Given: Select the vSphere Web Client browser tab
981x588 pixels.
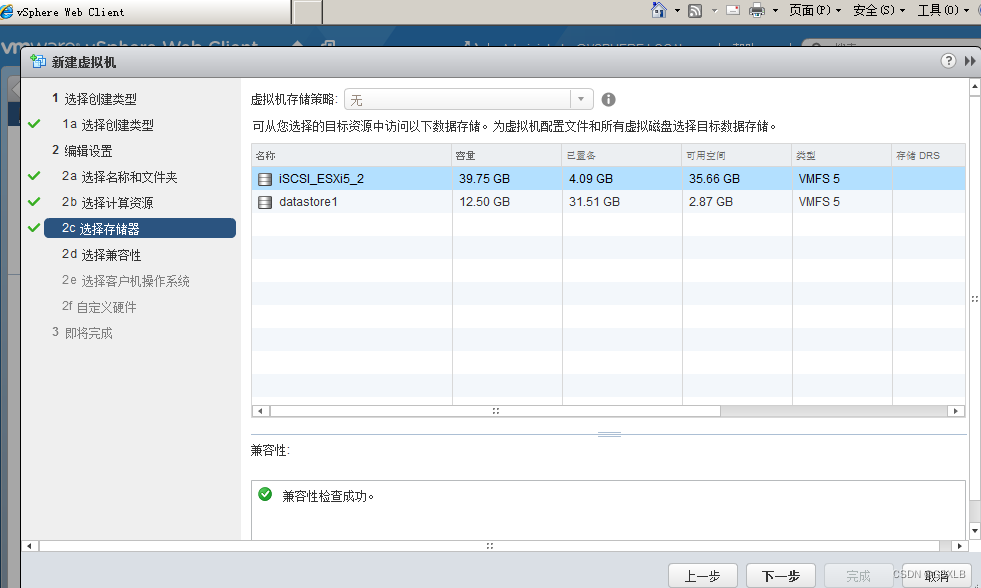Looking at the screenshot, I should 145,12.
